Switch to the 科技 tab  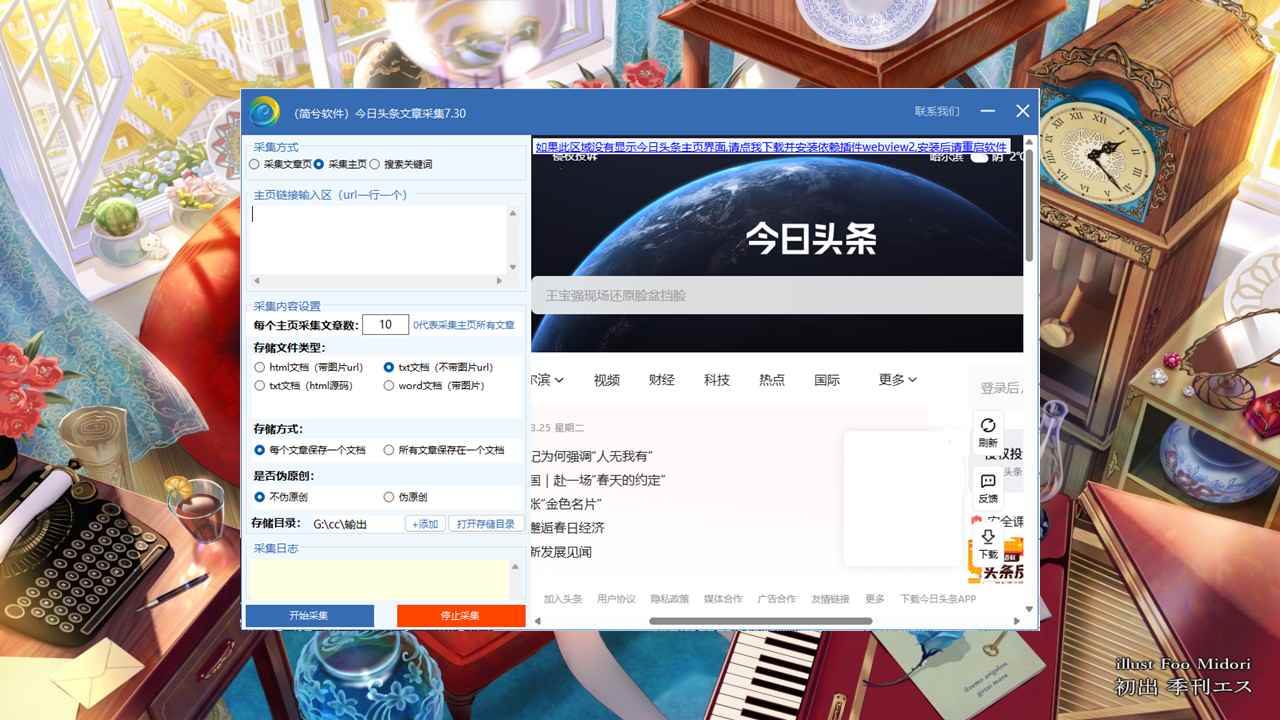click(716, 380)
